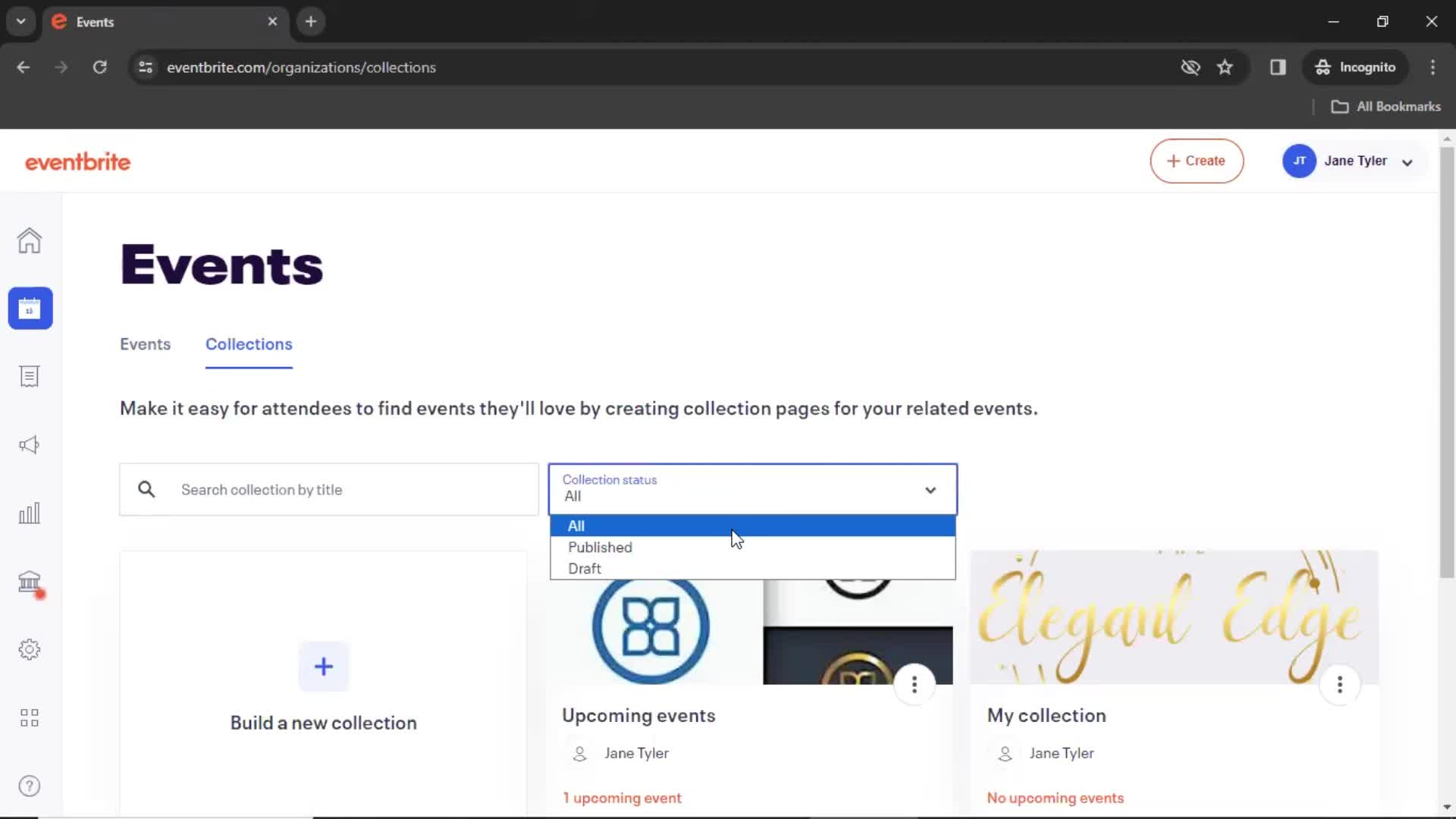The height and width of the screenshot is (819, 1456).
Task: Go back to previous page
Action: pos(24,67)
